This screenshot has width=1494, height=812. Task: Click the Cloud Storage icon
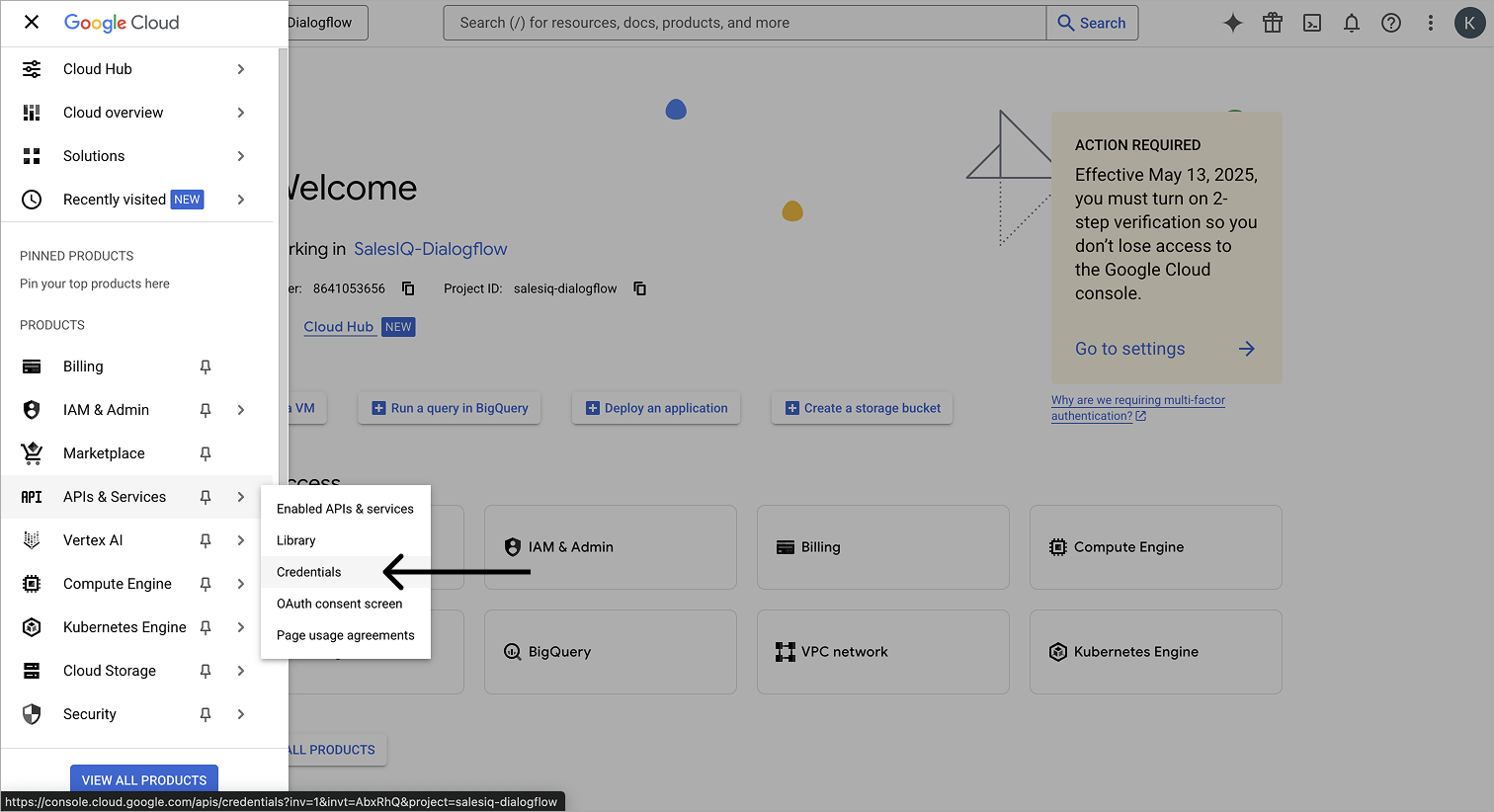click(32, 671)
